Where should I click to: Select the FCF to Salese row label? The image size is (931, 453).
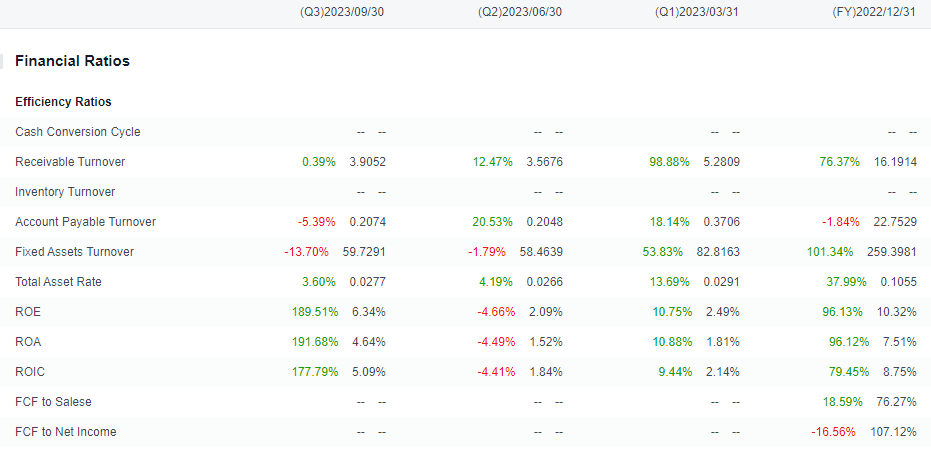53,402
